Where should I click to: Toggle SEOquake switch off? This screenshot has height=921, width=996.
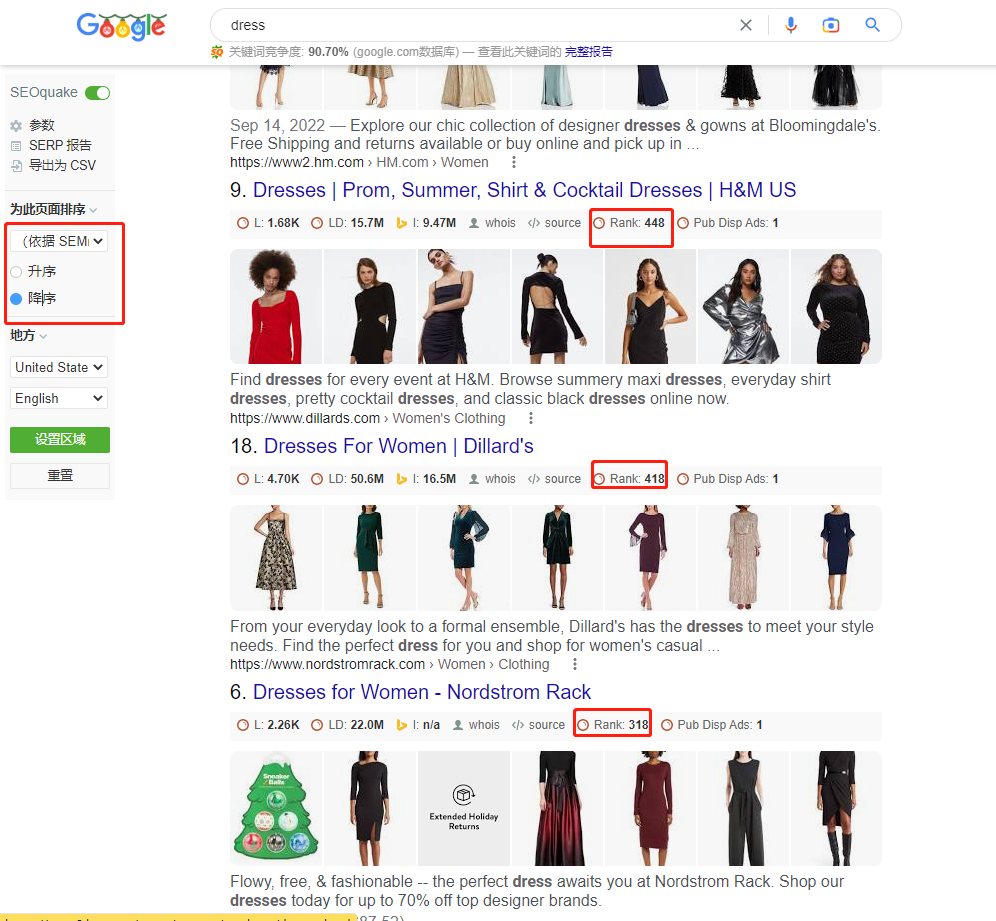(x=97, y=93)
